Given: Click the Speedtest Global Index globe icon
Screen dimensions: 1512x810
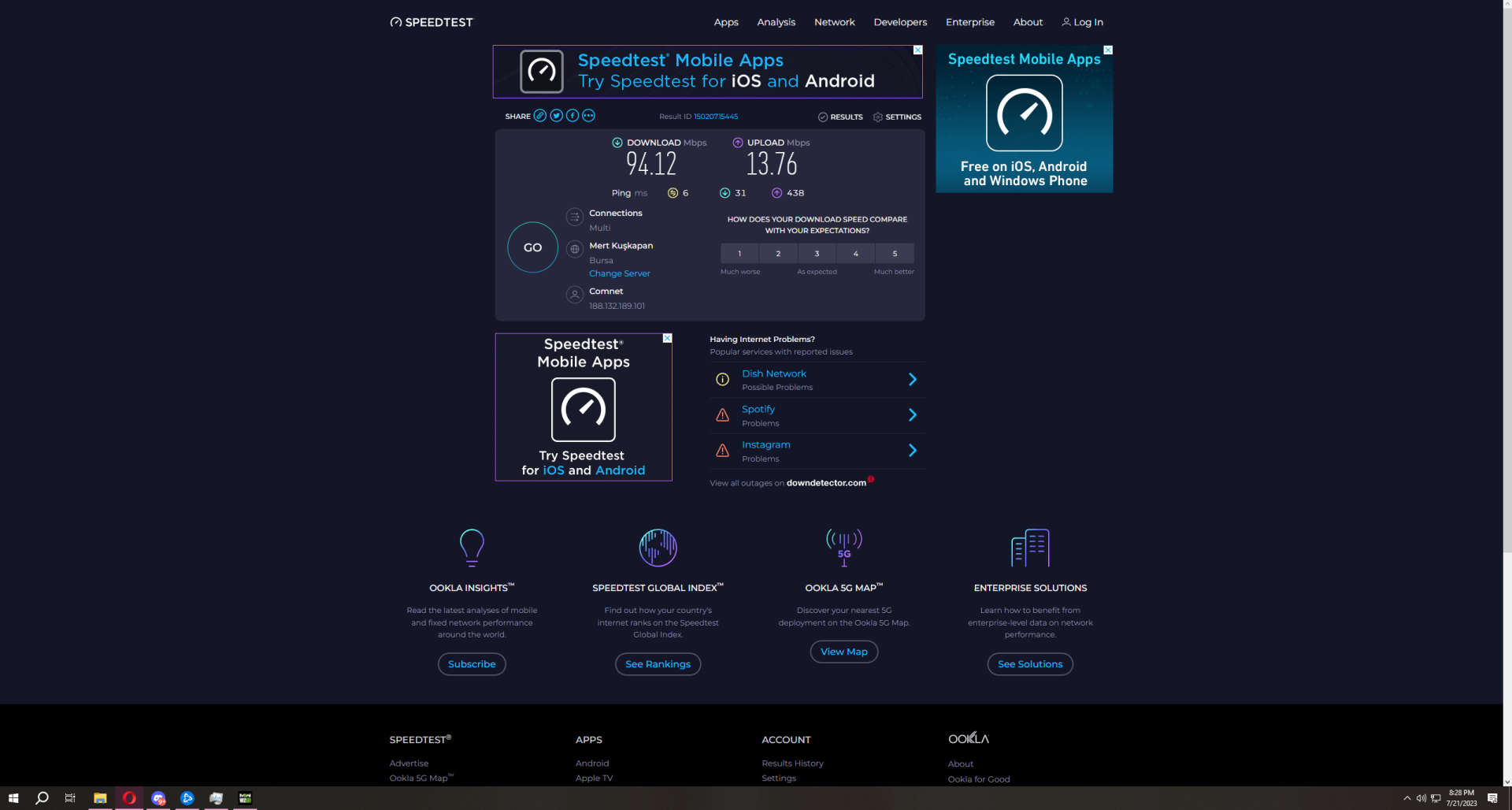Looking at the screenshot, I should 658,548.
